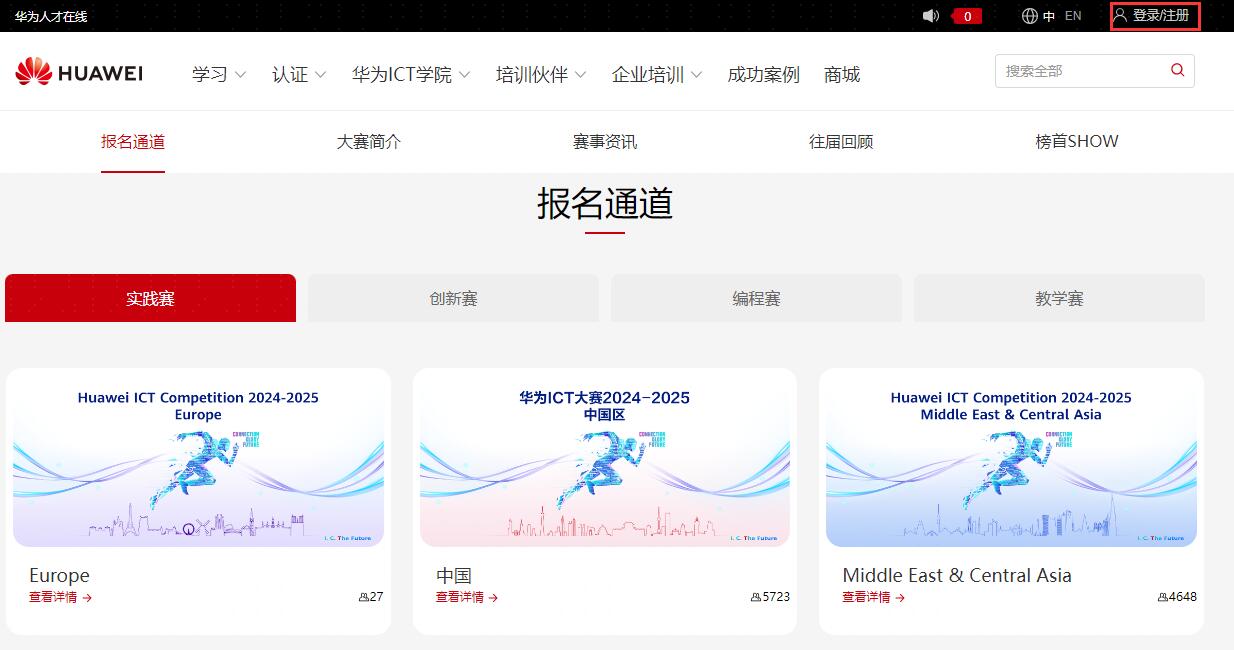Screen dimensions: 1234x650
Task: Click the magnifier search icon
Action: pyautogui.click(x=1177, y=70)
